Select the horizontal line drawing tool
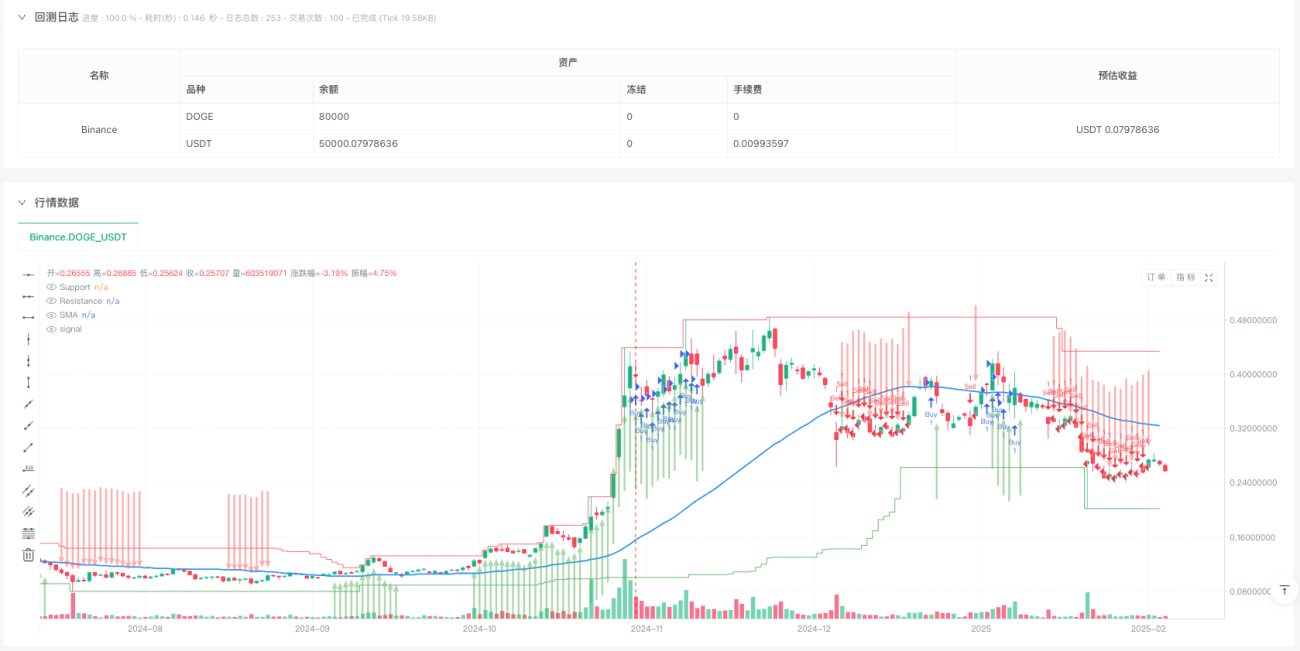The width and height of the screenshot is (1300, 651). [28, 274]
